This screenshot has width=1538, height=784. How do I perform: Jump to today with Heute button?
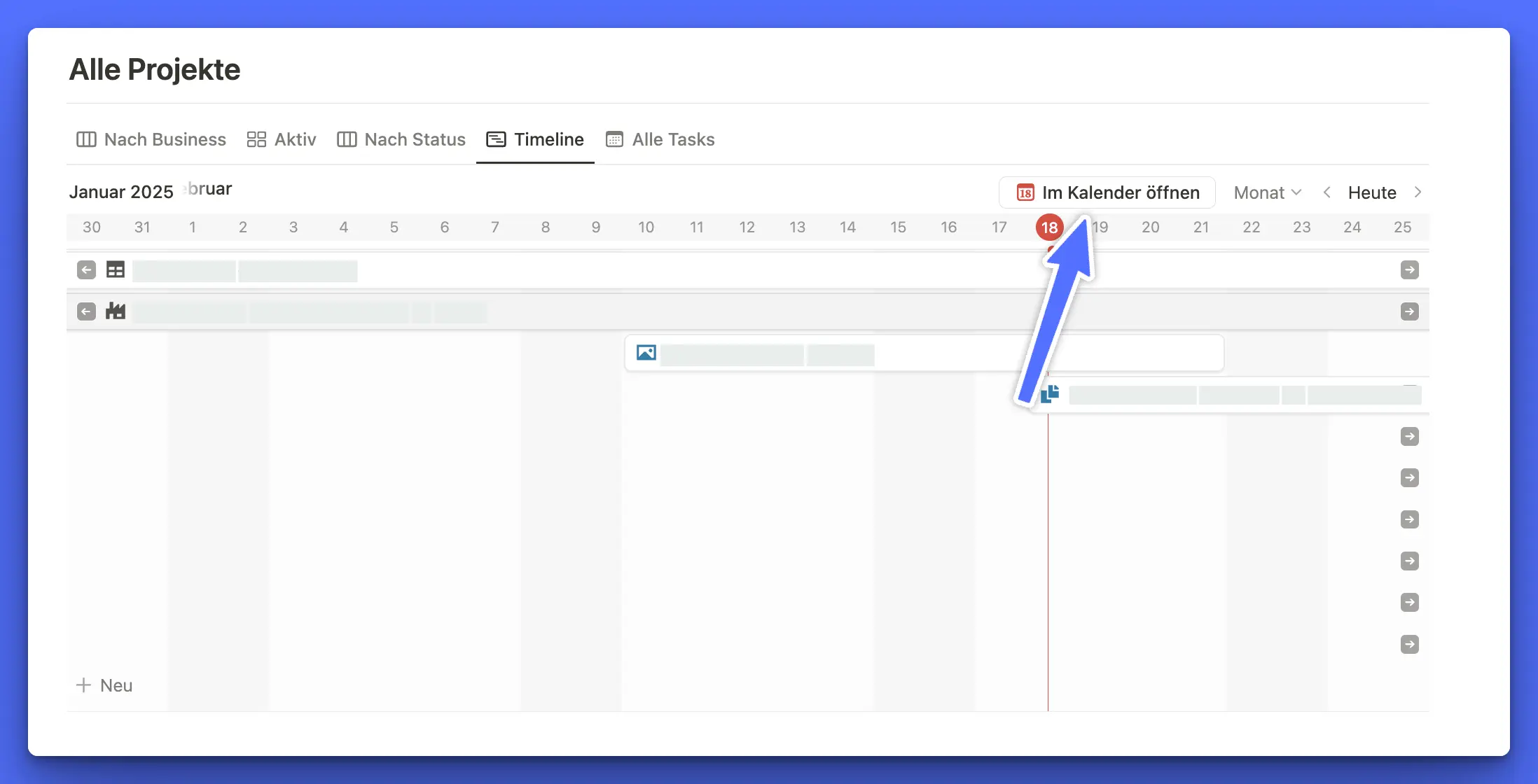point(1371,192)
